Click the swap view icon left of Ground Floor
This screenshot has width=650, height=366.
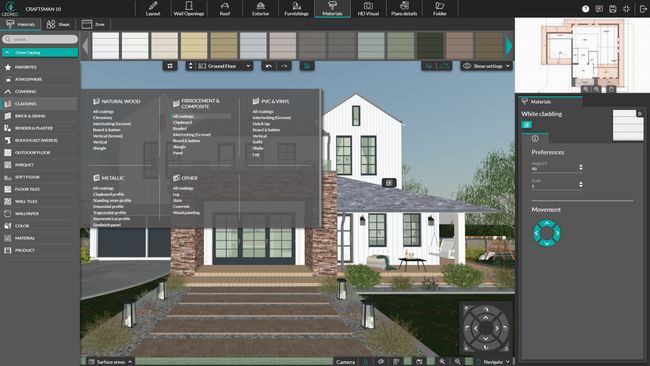coord(170,66)
